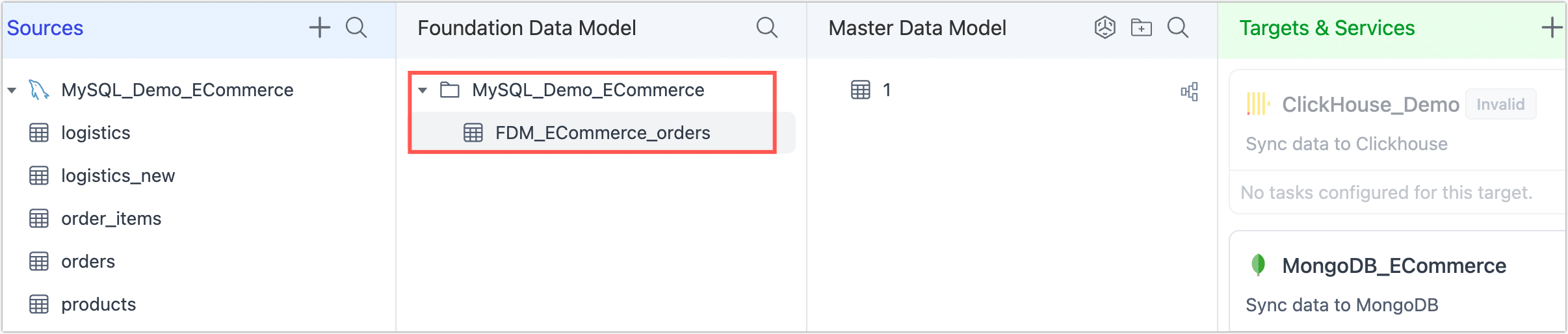
Task: Collapse MySQL_Demo_ECommerce folder in Foundation Data Model
Action: coord(423,90)
